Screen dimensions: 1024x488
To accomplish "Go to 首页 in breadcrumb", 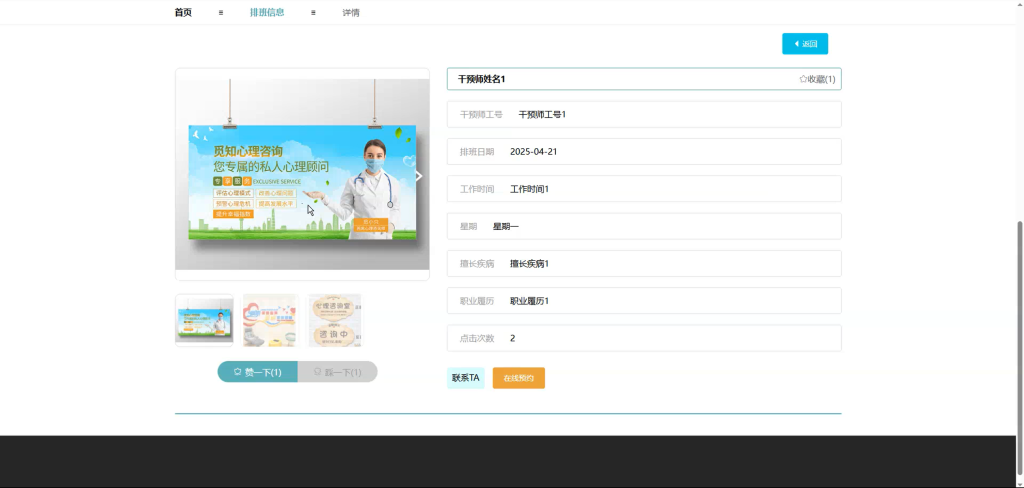I will (x=184, y=12).
